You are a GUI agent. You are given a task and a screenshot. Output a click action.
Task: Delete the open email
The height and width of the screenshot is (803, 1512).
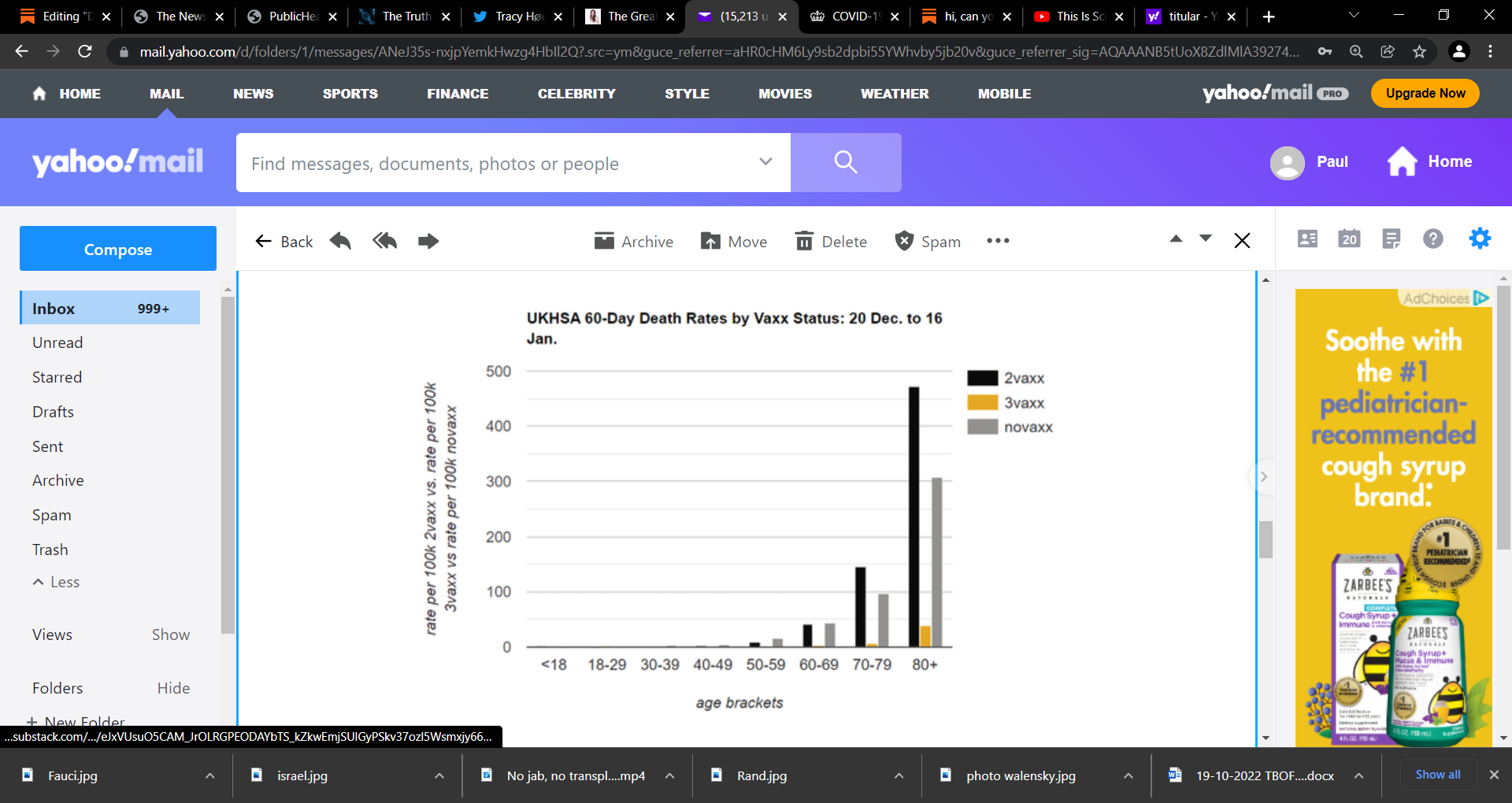click(831, 241)
